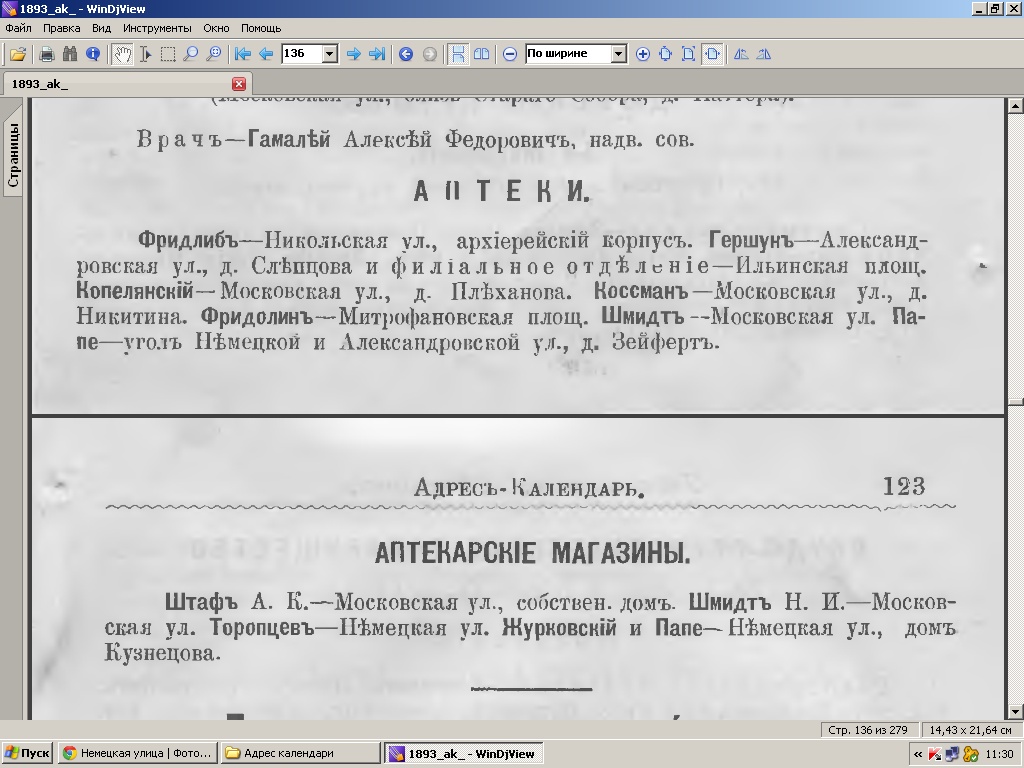The width and height of the screenshot is (1024, 768).
Task: Click the page number field showing 136
Action: pyautogui.click(x=301, y=54)
